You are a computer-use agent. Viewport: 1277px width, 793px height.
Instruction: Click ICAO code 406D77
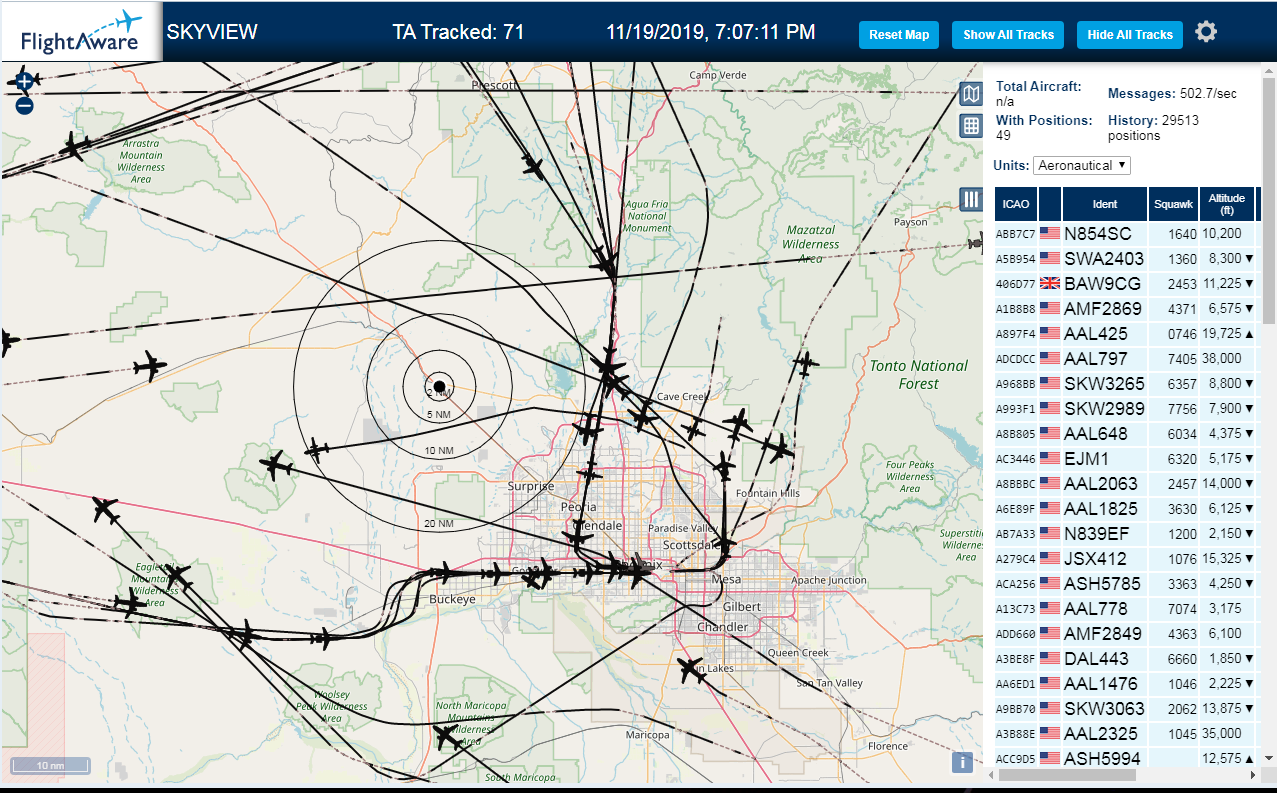click(x=1015, y=284)
